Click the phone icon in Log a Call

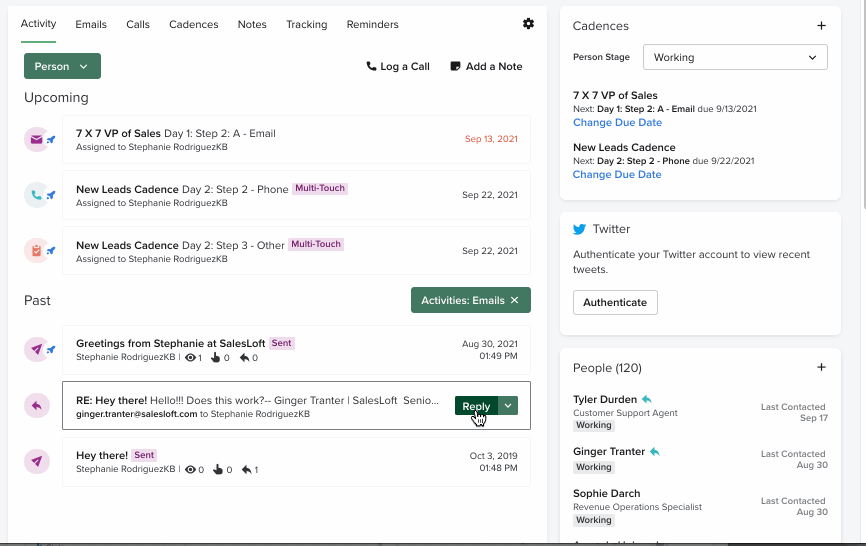pyautogui.click(x=371, y=66)
